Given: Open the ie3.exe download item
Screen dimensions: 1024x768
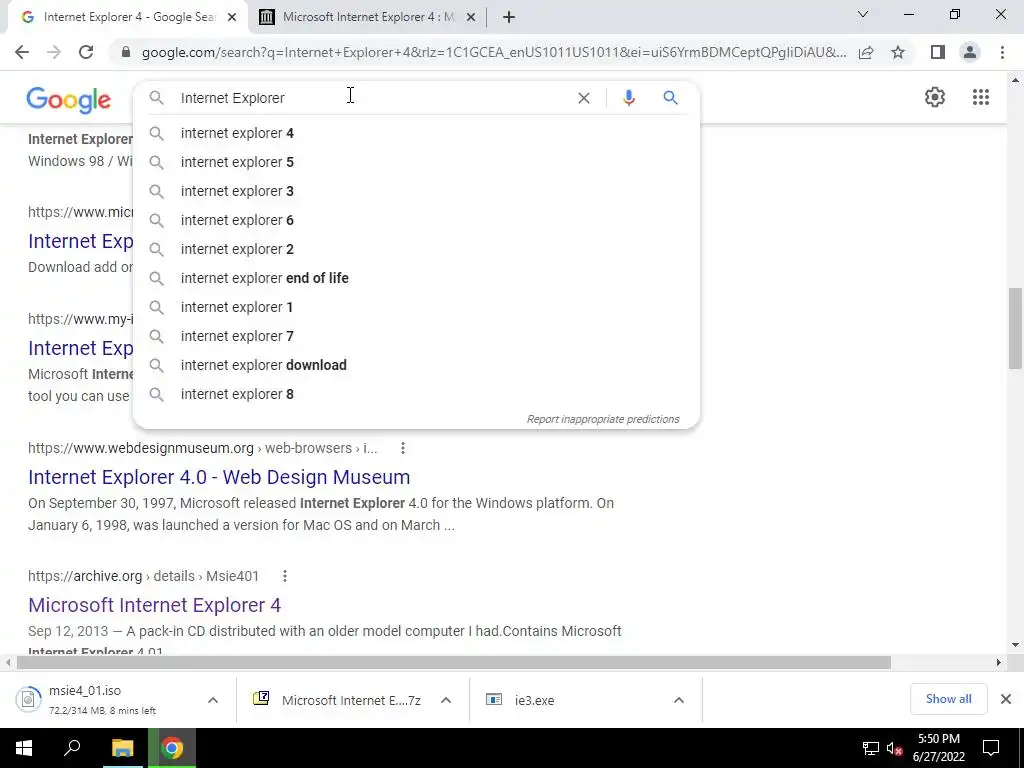Looking at the screenshot, I should coord(568,700).
